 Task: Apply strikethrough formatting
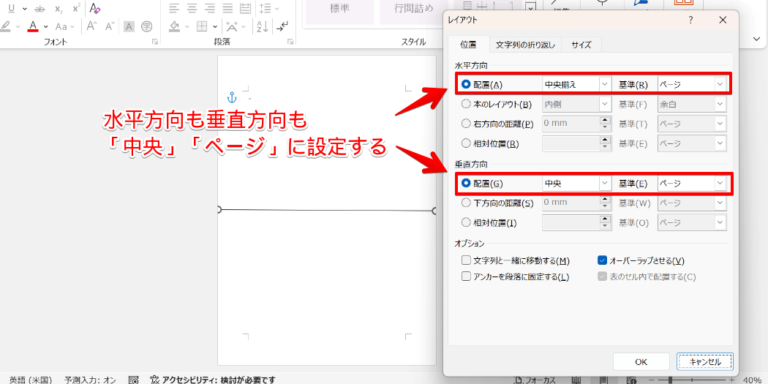[x=41, y=8]
